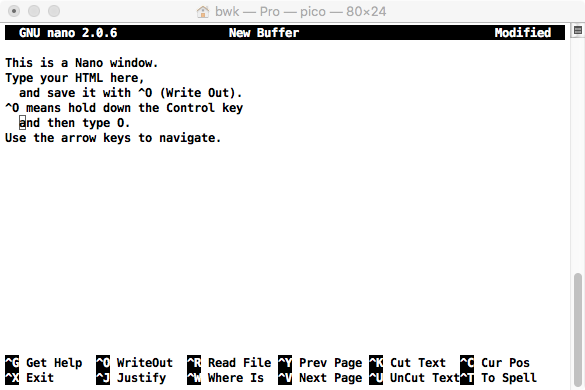Click the ^U UnCut Text shortcut
Viewport: 585px width, 390px height.
point(414,378)
